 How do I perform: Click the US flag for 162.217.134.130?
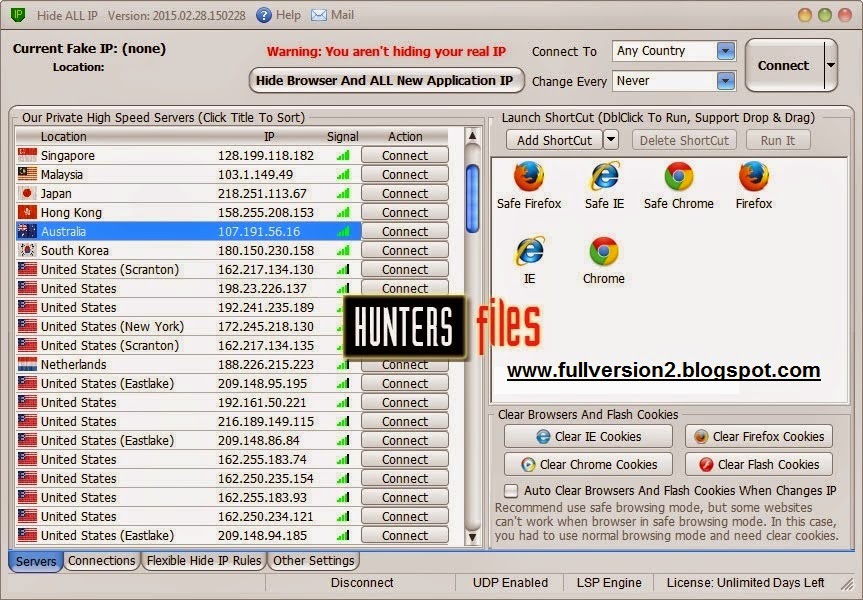27,269
